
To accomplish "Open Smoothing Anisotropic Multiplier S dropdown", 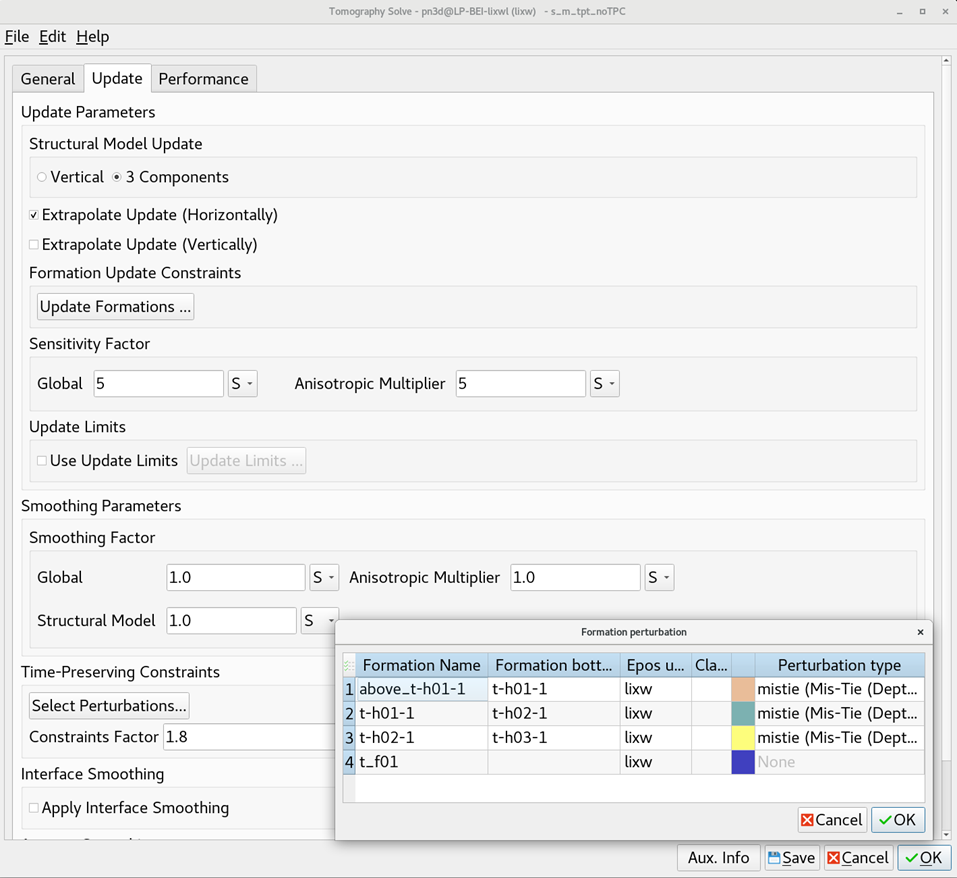I will point(659,577).
